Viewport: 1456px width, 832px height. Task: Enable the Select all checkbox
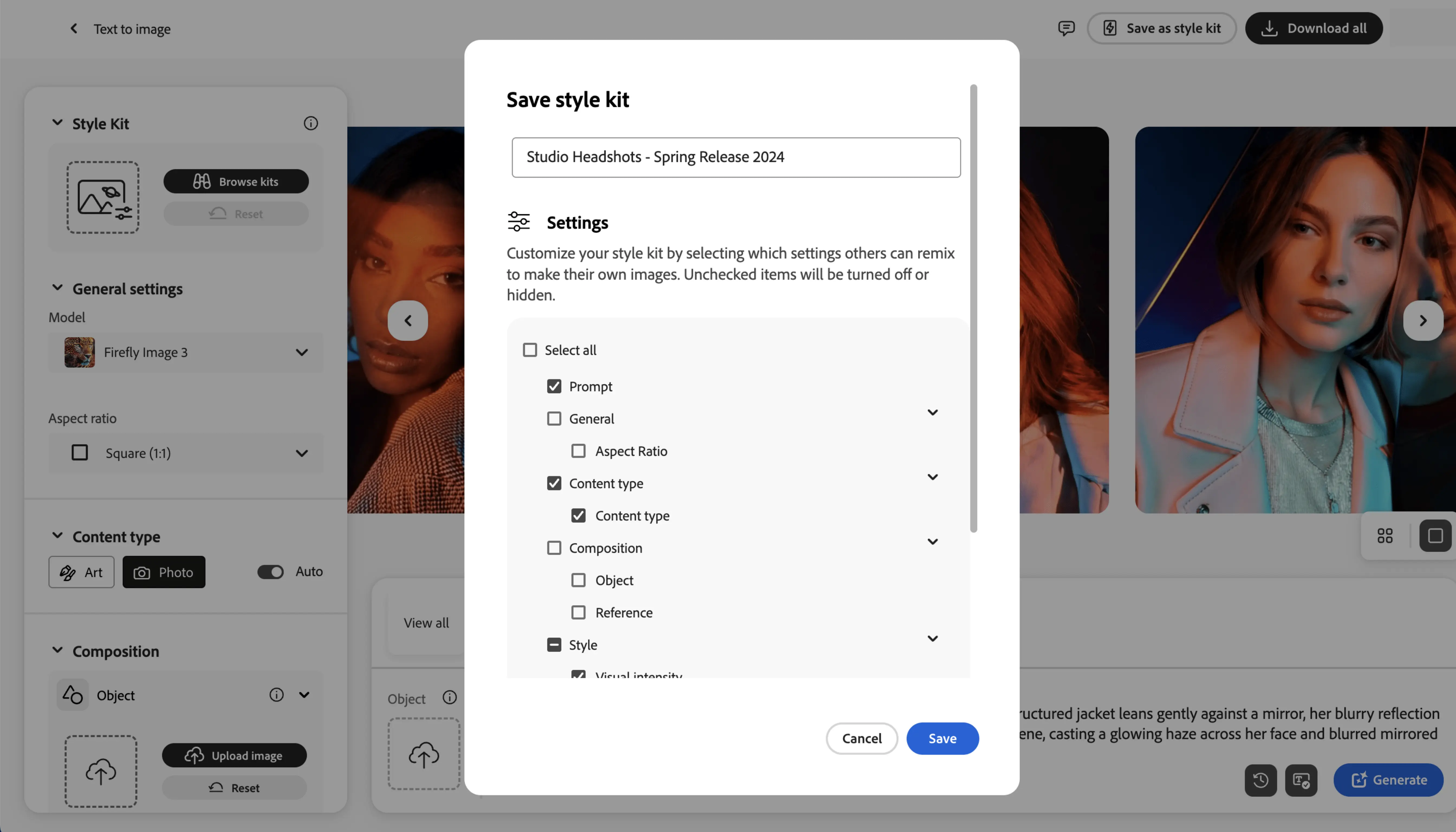click(x=530, y=349)
